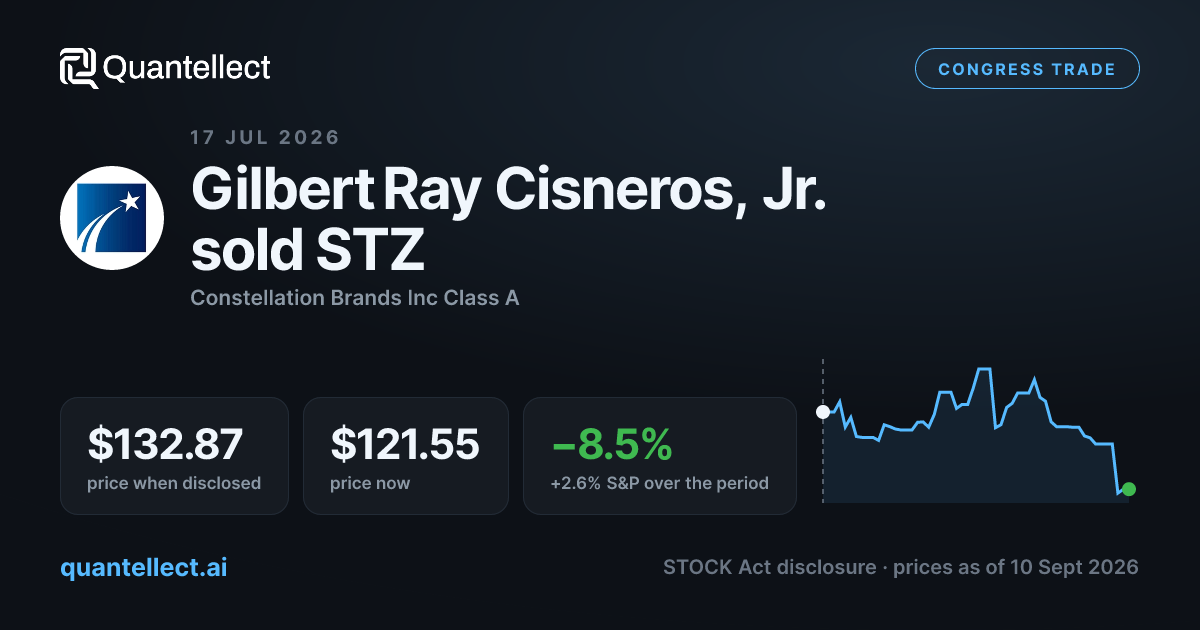Screen dimensions: 1200x630
Task: Select the −8.5% performance card
Action: (660, 456)
